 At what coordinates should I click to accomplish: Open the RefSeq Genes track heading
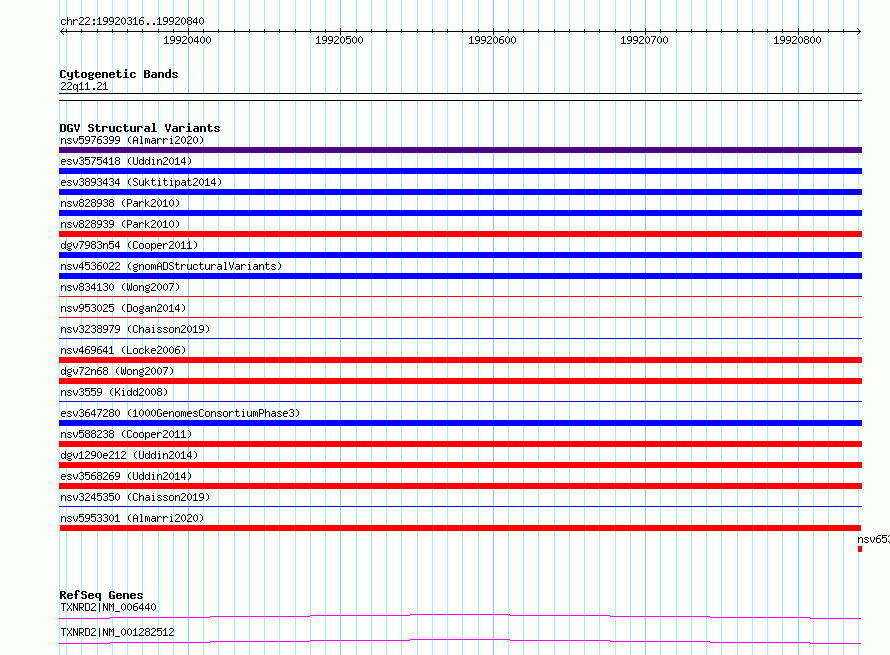[101, 595]
